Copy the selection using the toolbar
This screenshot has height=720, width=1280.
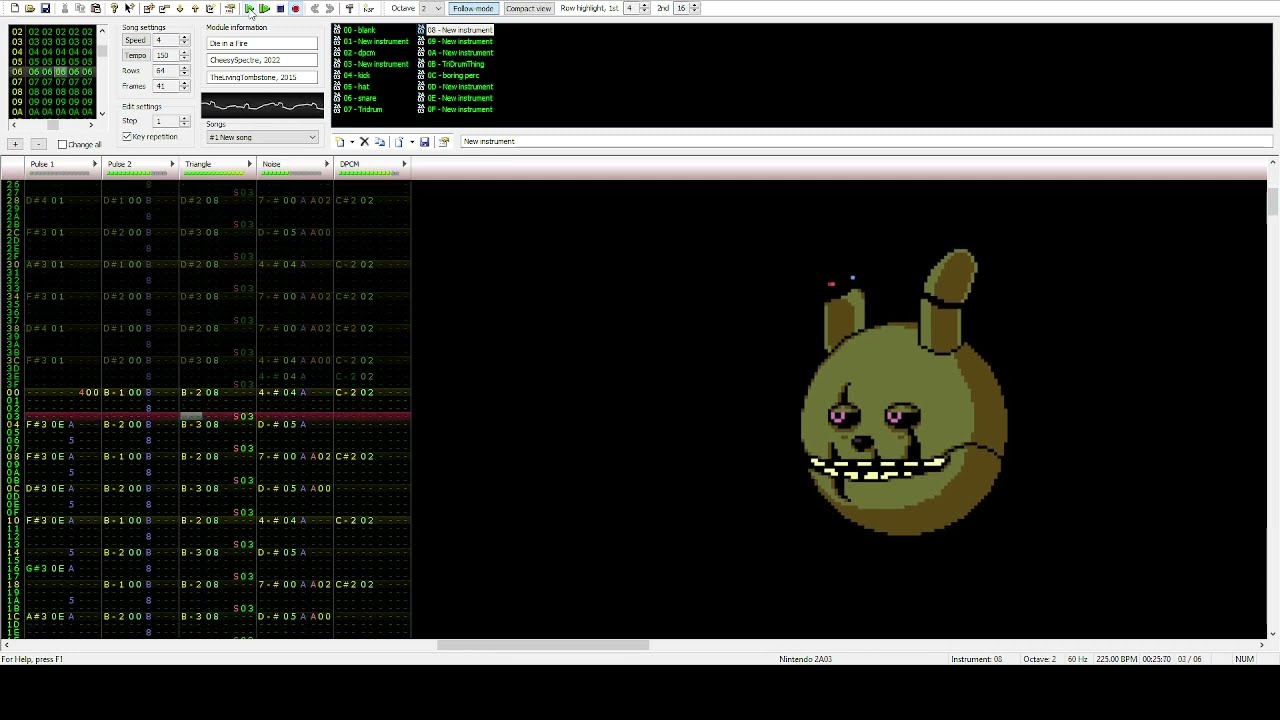coord(80,8)
